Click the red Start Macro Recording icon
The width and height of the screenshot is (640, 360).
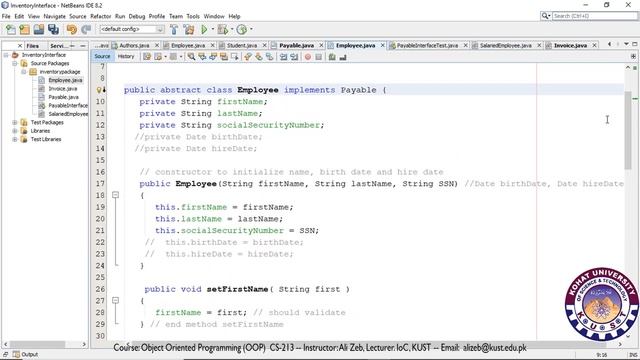coord(308,57)
